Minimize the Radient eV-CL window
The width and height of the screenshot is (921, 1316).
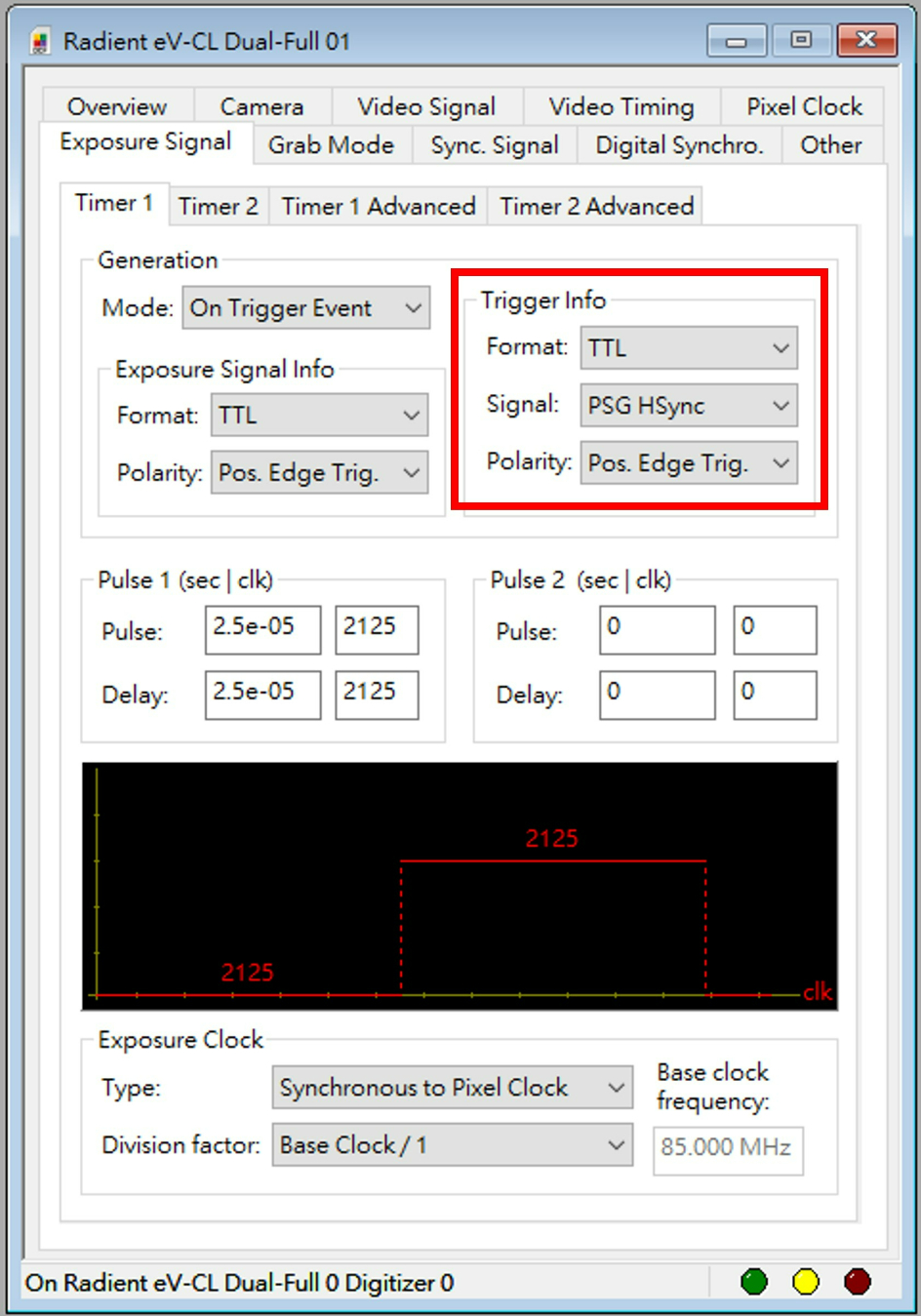coord(737,41)
